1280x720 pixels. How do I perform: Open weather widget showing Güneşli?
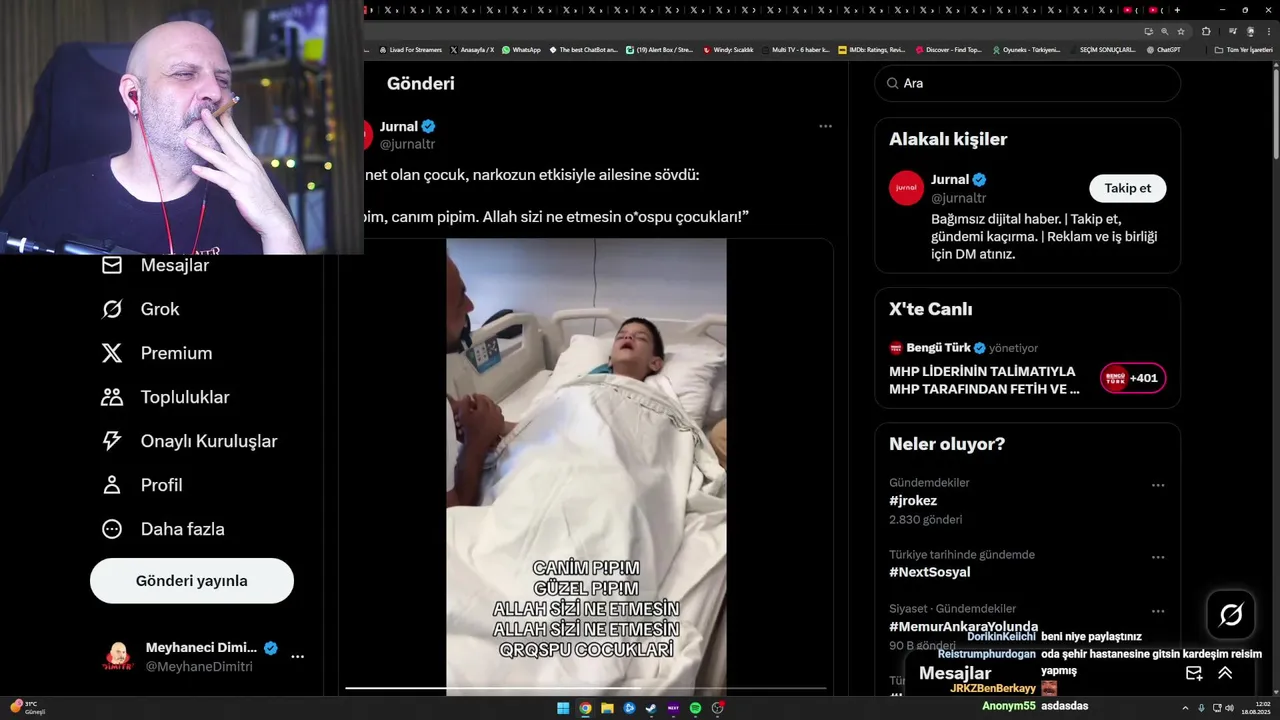point(27,708)
